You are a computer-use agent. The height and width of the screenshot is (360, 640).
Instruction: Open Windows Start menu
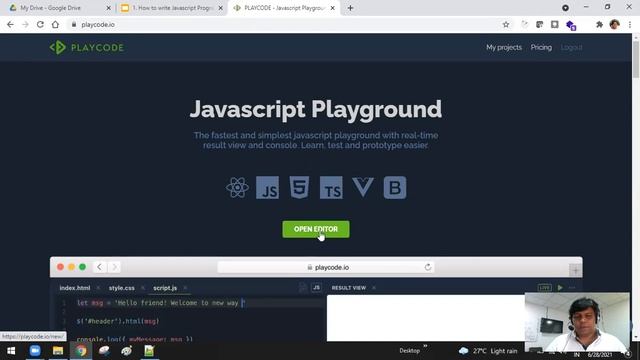11,351
